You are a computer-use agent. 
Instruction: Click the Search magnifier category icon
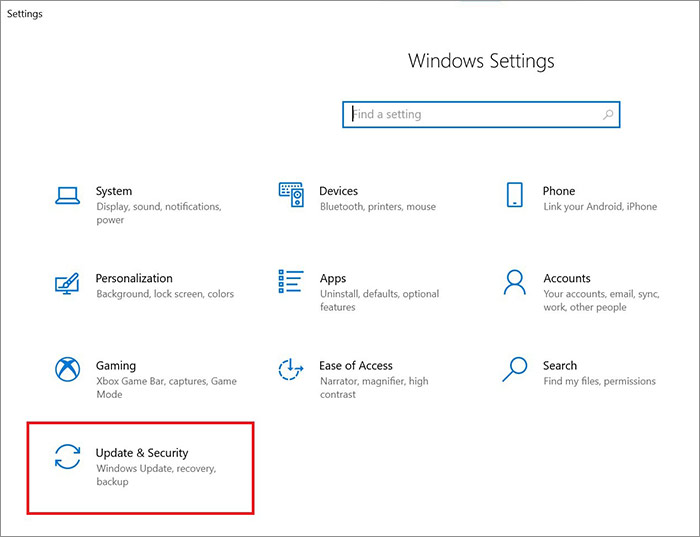[515, 369]
